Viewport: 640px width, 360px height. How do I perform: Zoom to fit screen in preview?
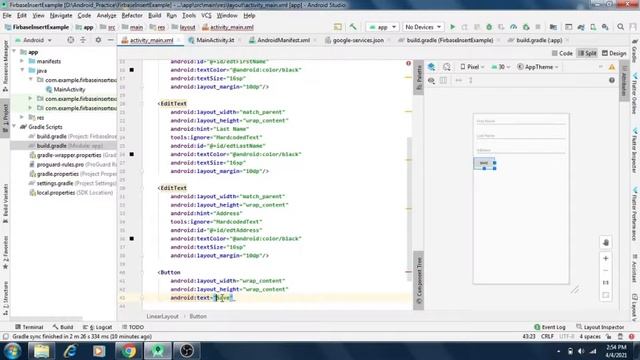click(606, 295)
